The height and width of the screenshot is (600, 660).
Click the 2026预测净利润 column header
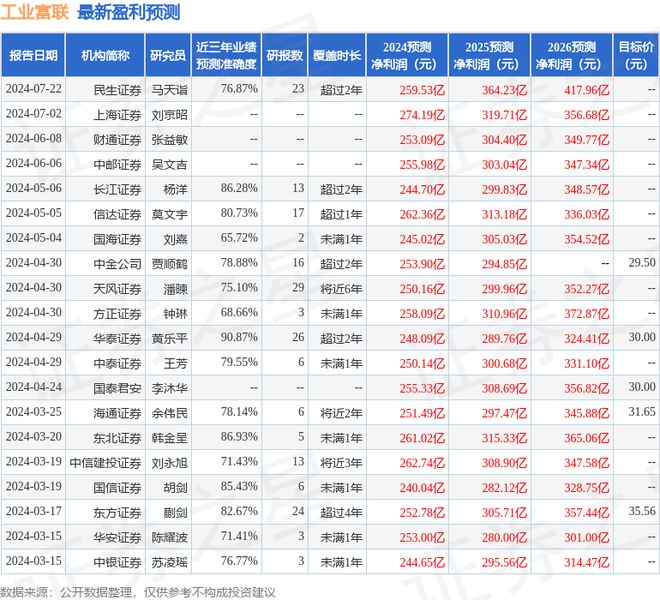(572, 56)
